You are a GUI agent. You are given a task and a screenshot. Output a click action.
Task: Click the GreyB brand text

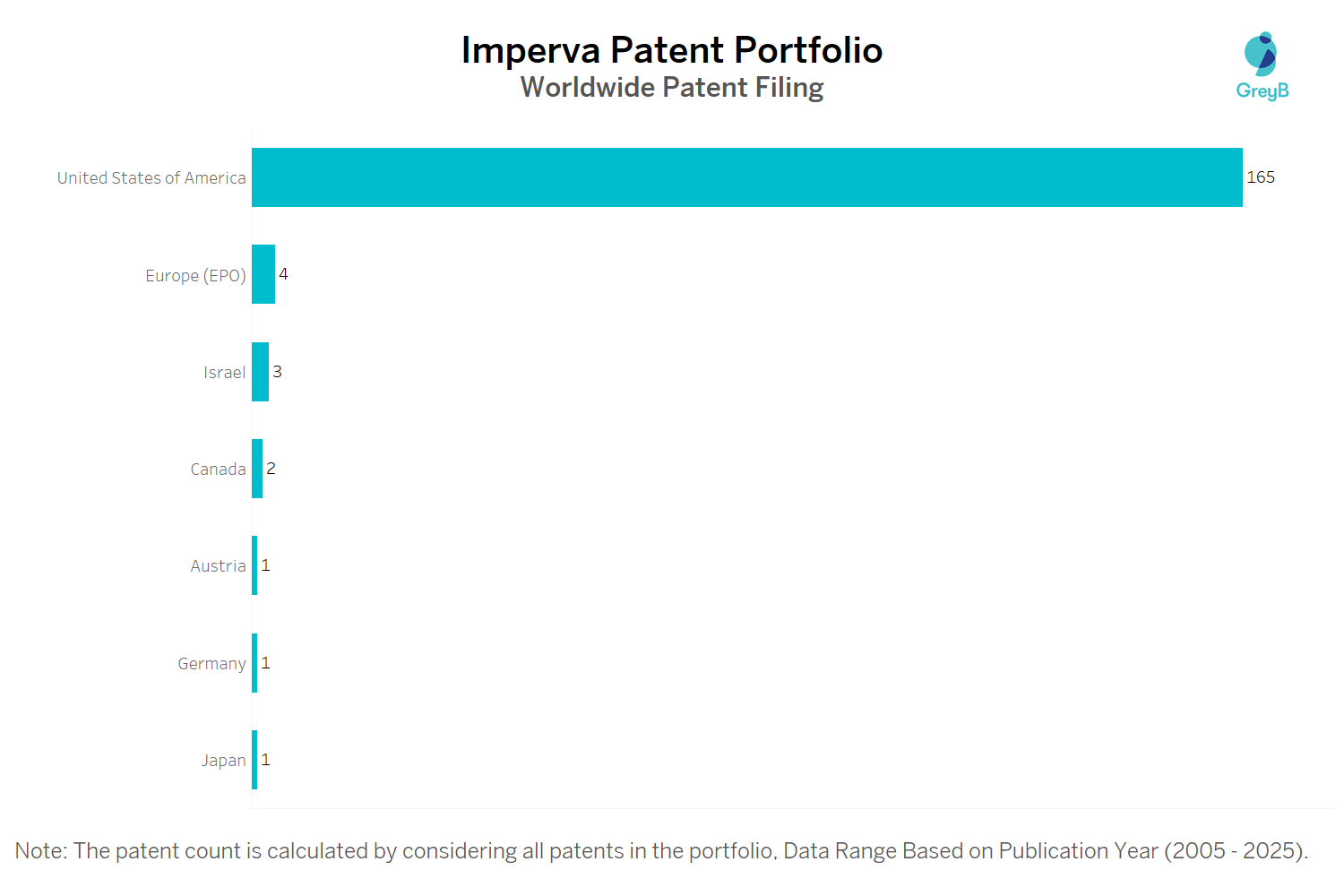(x=1262, y=90)
